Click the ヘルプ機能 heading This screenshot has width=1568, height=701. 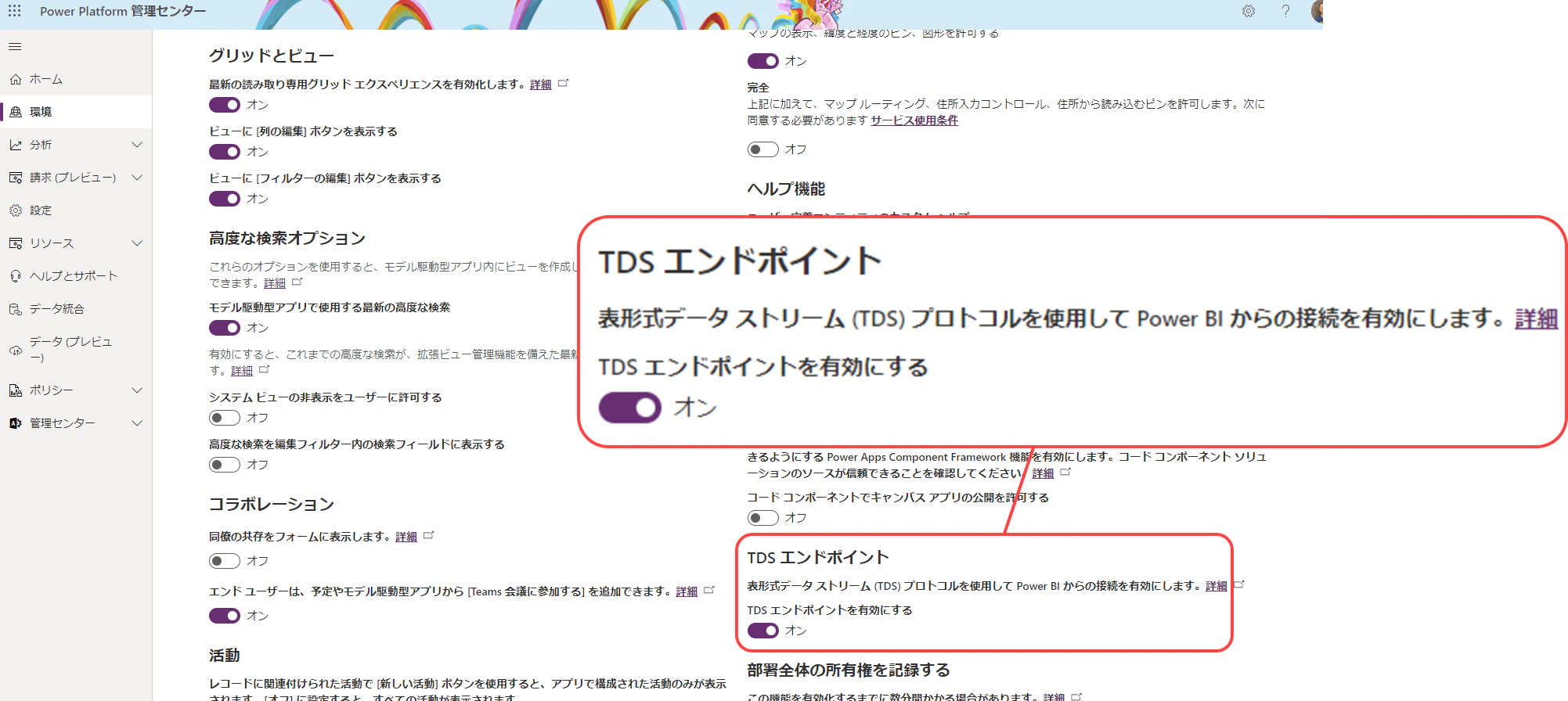787,189
